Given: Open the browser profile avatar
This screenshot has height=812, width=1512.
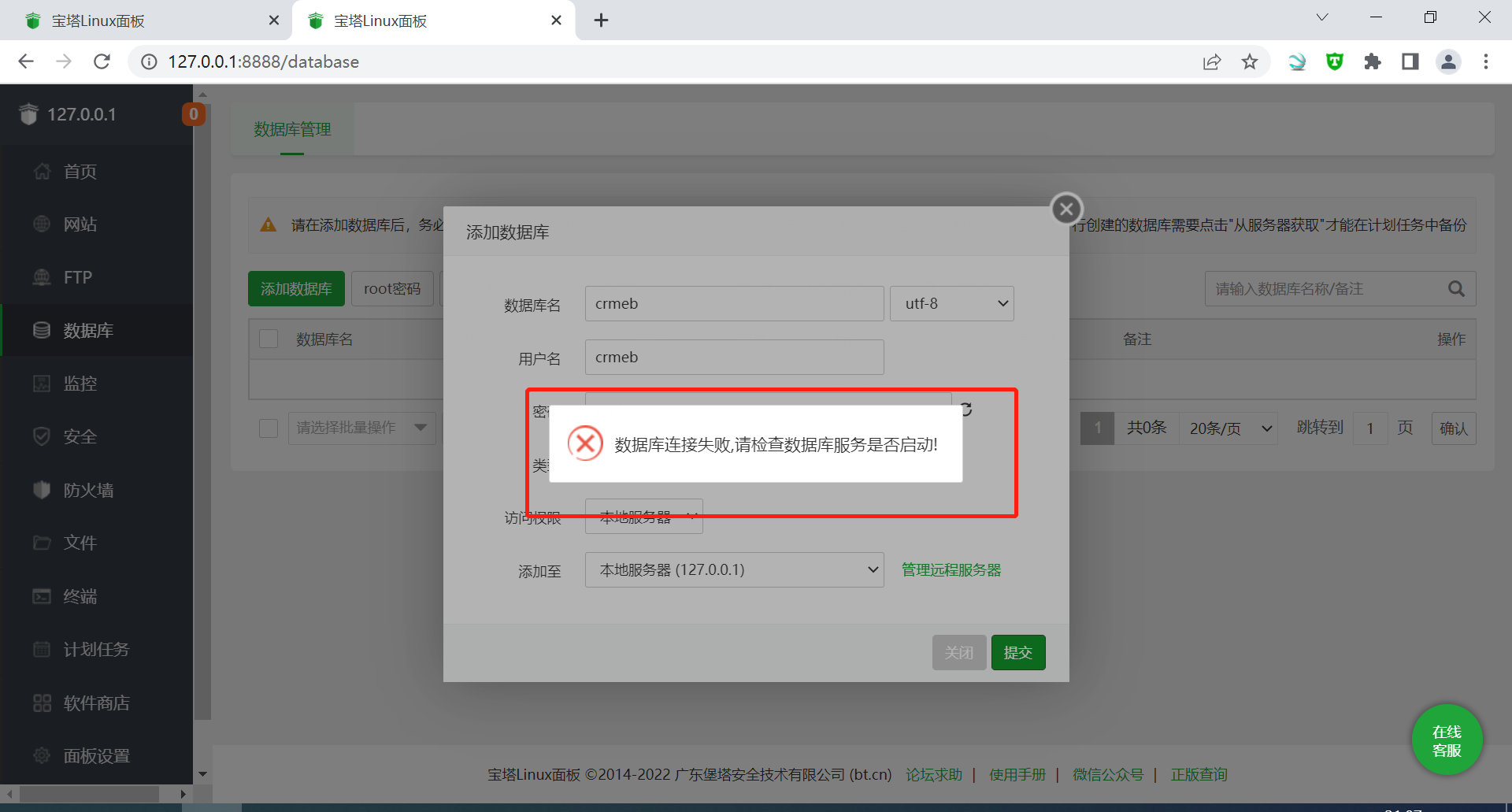Looking at the screenshot, I should point(1448,61).
